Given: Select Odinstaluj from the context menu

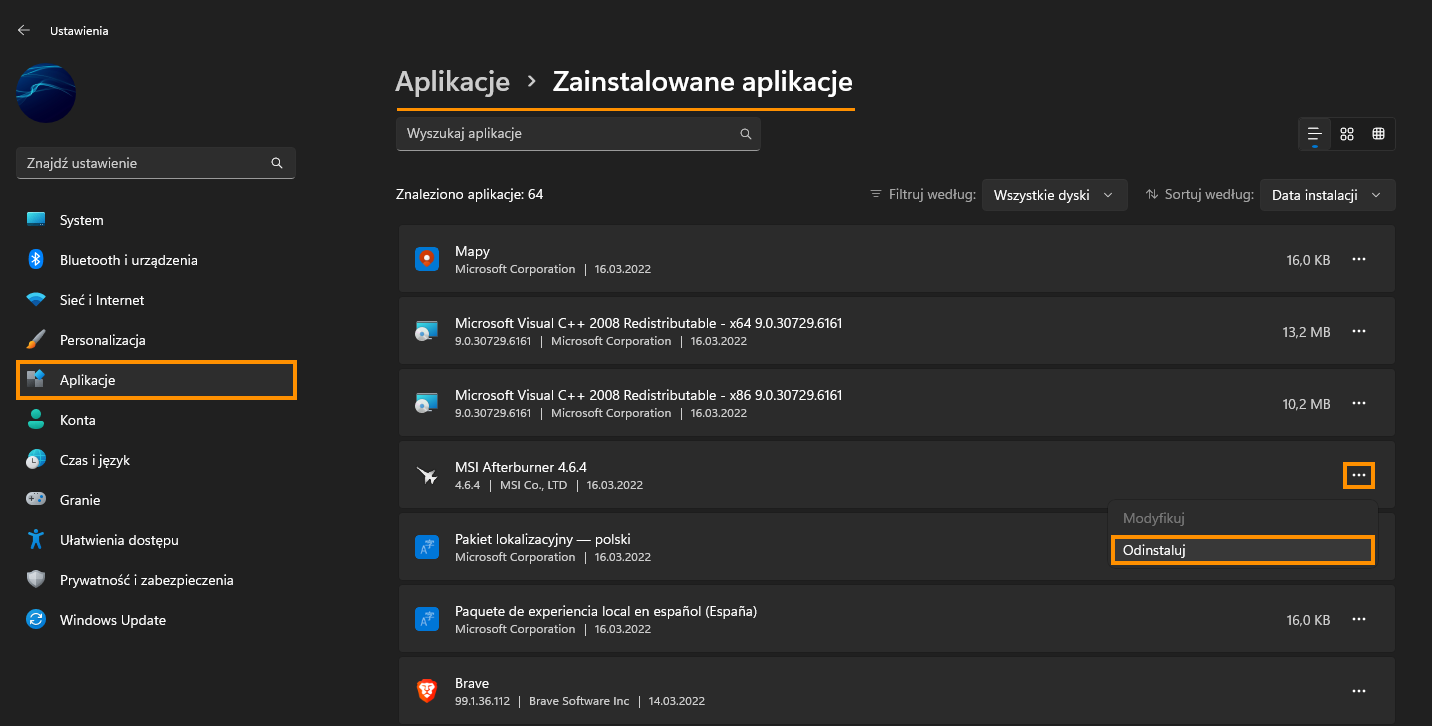Looking at the screenshot, I should pos(1243,550).
